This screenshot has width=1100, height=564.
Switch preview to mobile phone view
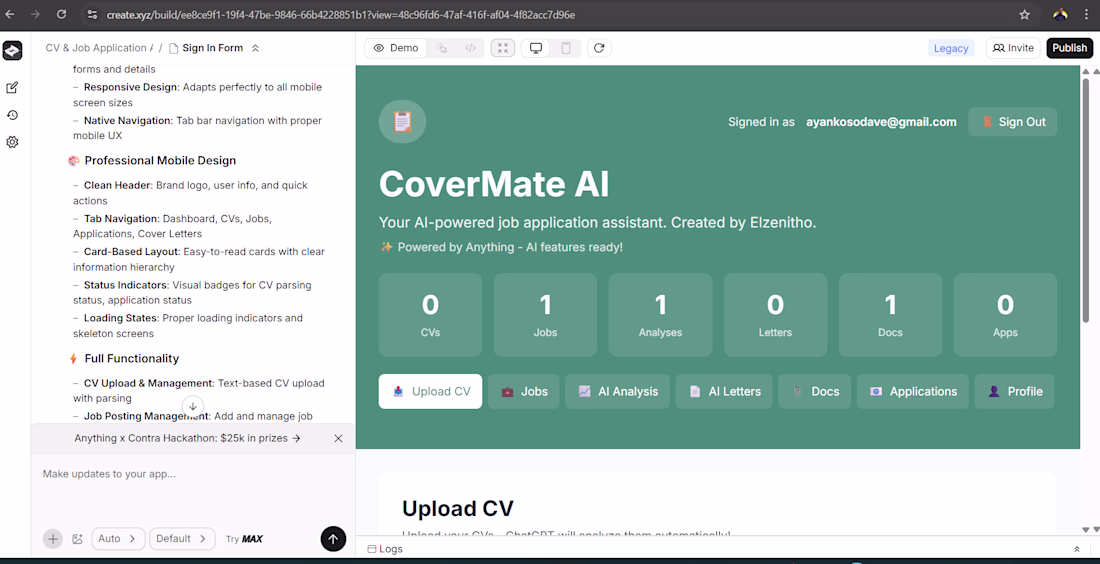pyautogui.click(x=566, y=48)
